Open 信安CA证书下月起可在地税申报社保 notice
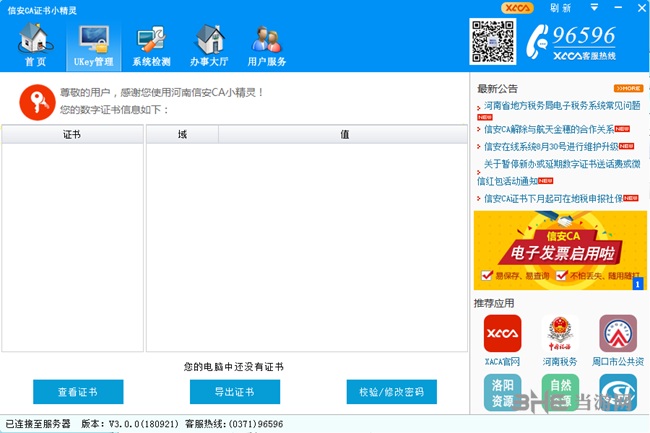The image size is (650, 433). [x=553, y=198]
